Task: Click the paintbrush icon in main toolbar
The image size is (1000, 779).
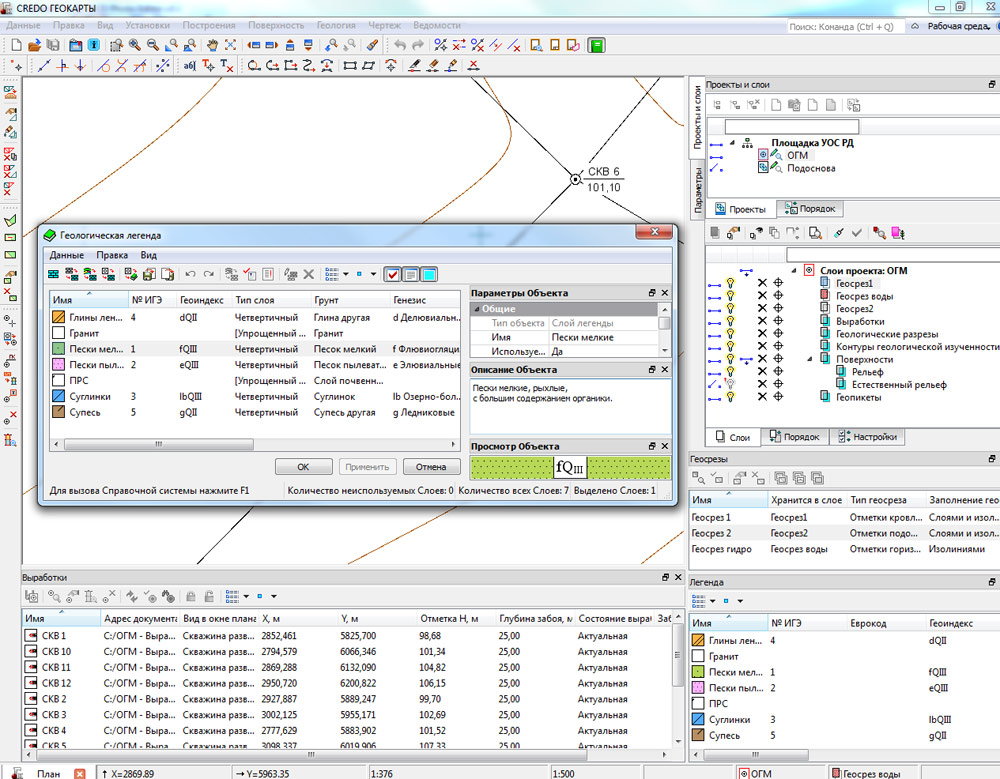Action: [x=372, y=45]
